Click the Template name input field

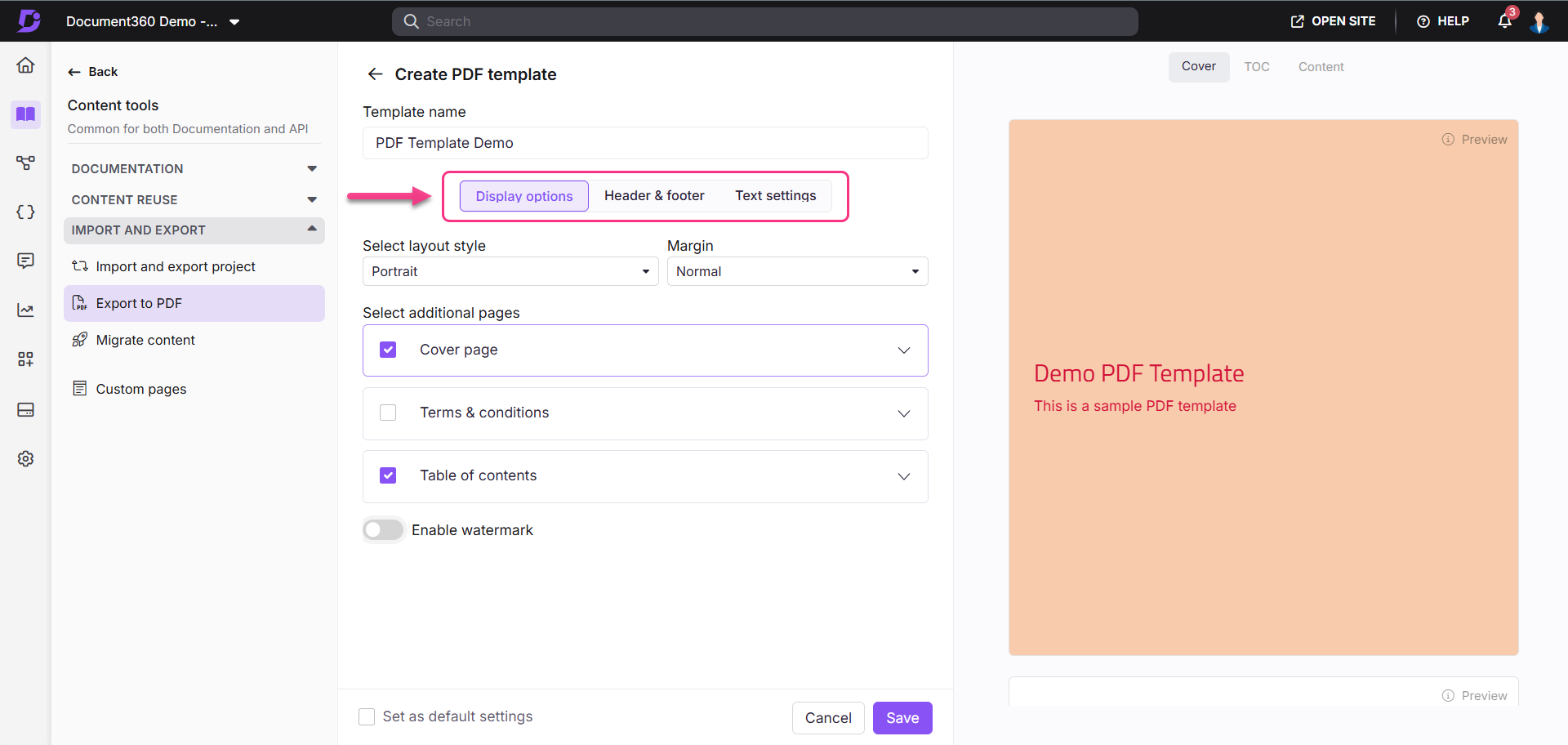coord(644,143)
